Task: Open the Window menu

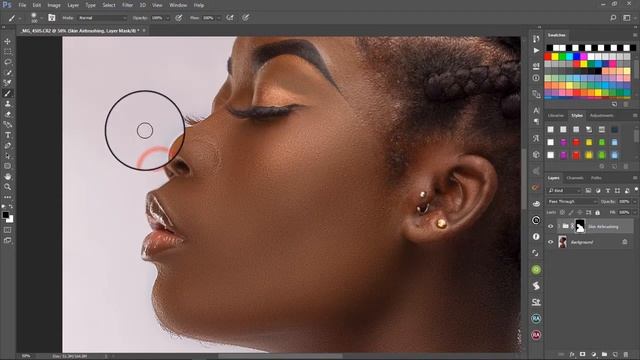Action: point(178,5)
